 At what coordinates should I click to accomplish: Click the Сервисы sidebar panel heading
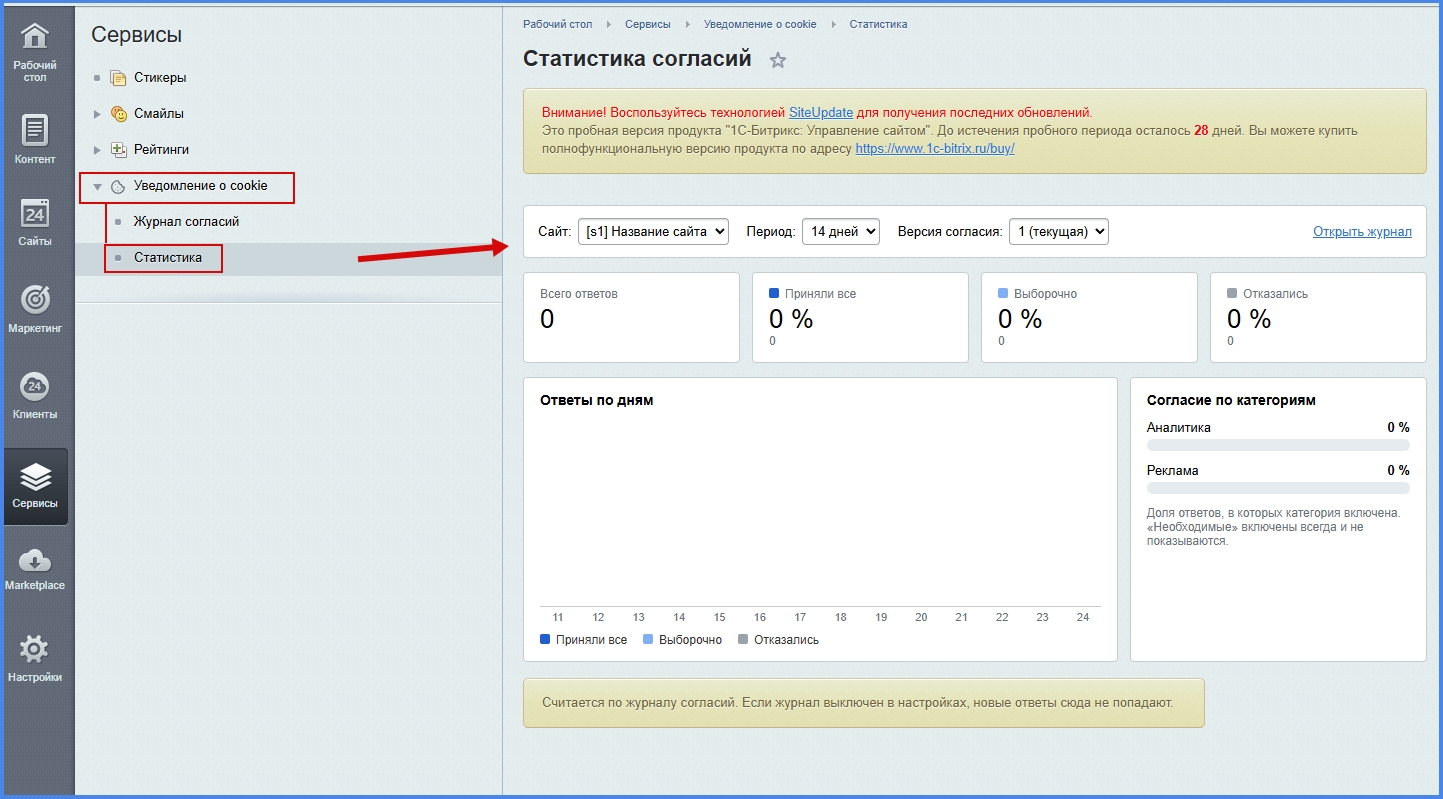click(x=136, y=35)
